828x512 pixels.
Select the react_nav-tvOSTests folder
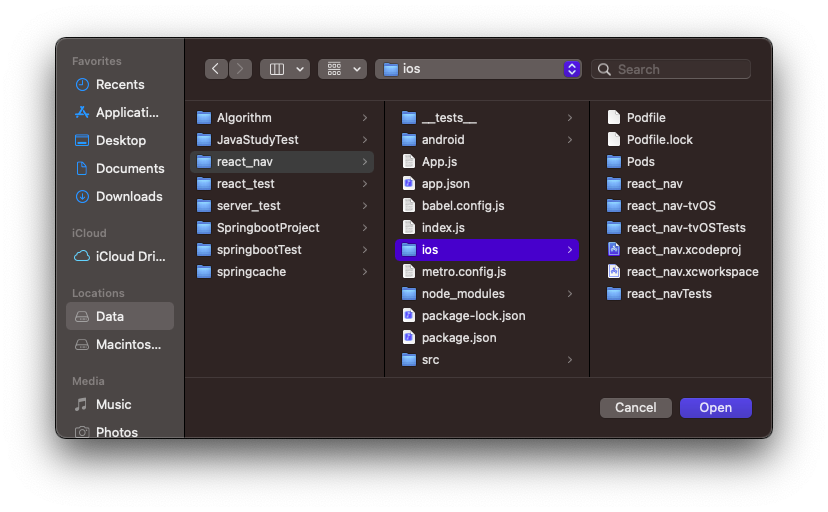[684, 228]
